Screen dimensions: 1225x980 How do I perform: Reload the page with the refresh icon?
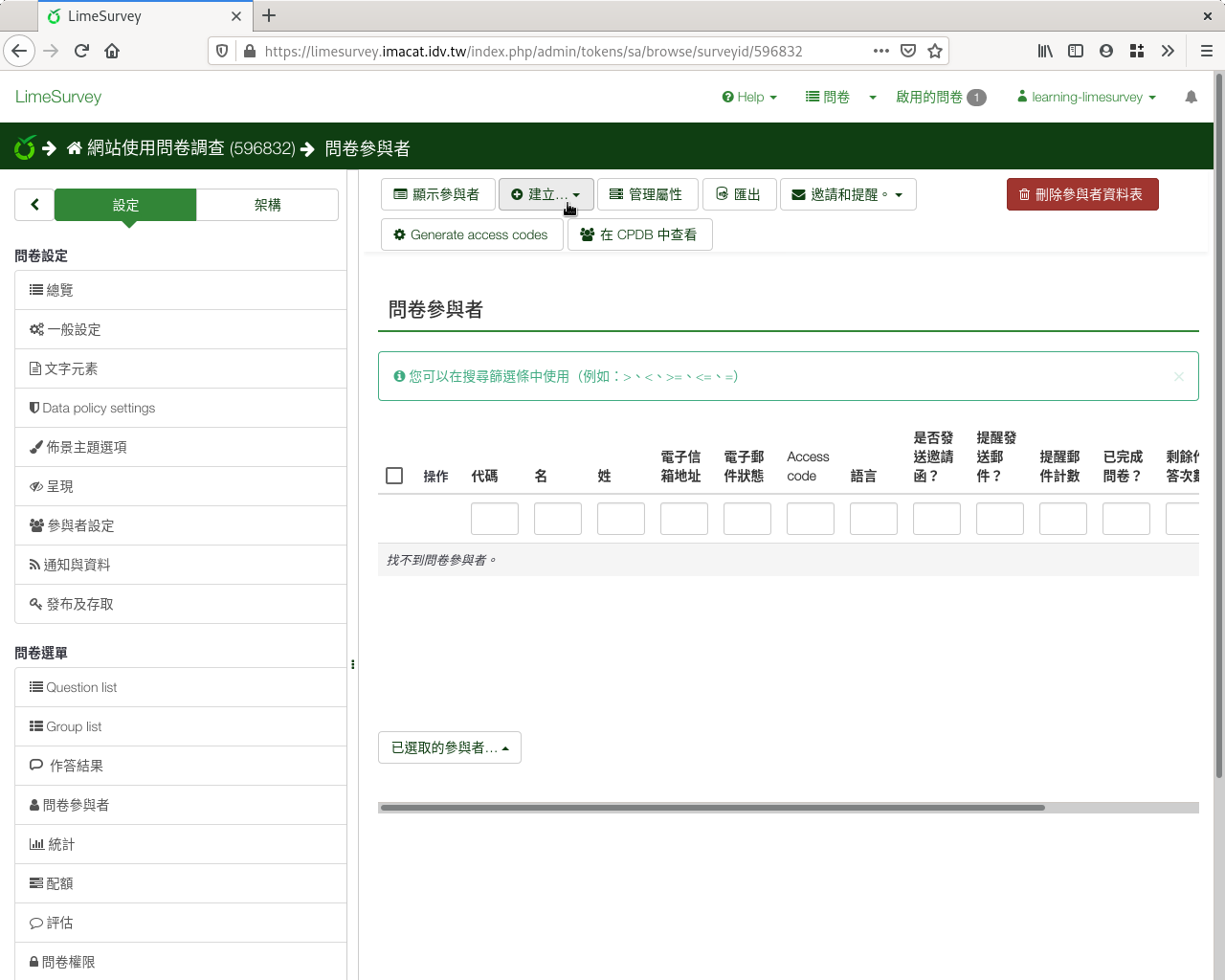coord(81,51)
